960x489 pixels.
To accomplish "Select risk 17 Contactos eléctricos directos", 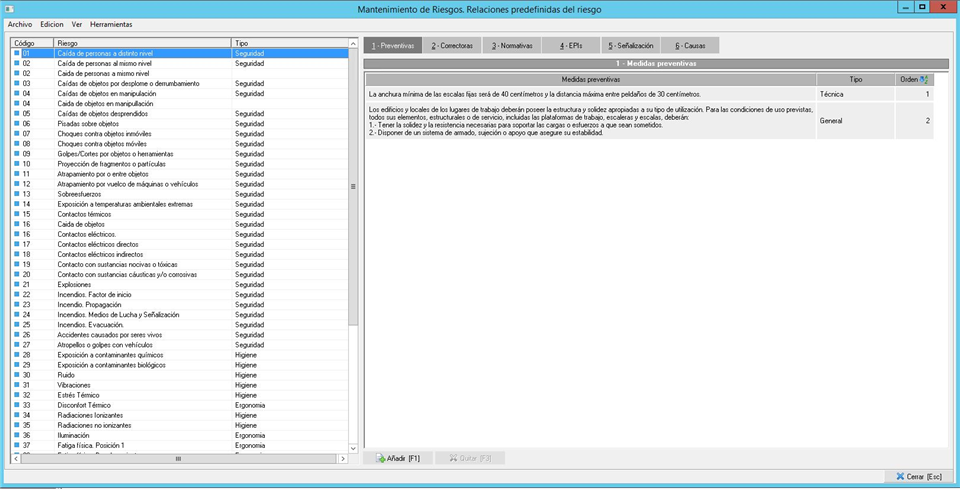I will point(180,244).
